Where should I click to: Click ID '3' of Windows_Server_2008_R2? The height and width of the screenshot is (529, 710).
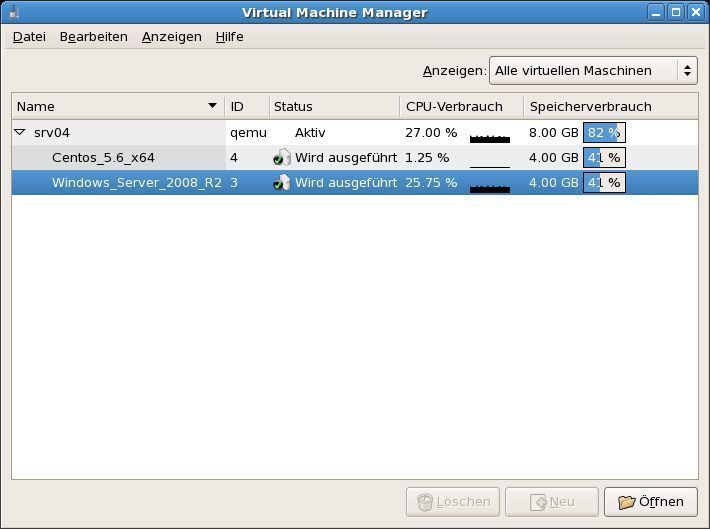(x=234, y=183)
